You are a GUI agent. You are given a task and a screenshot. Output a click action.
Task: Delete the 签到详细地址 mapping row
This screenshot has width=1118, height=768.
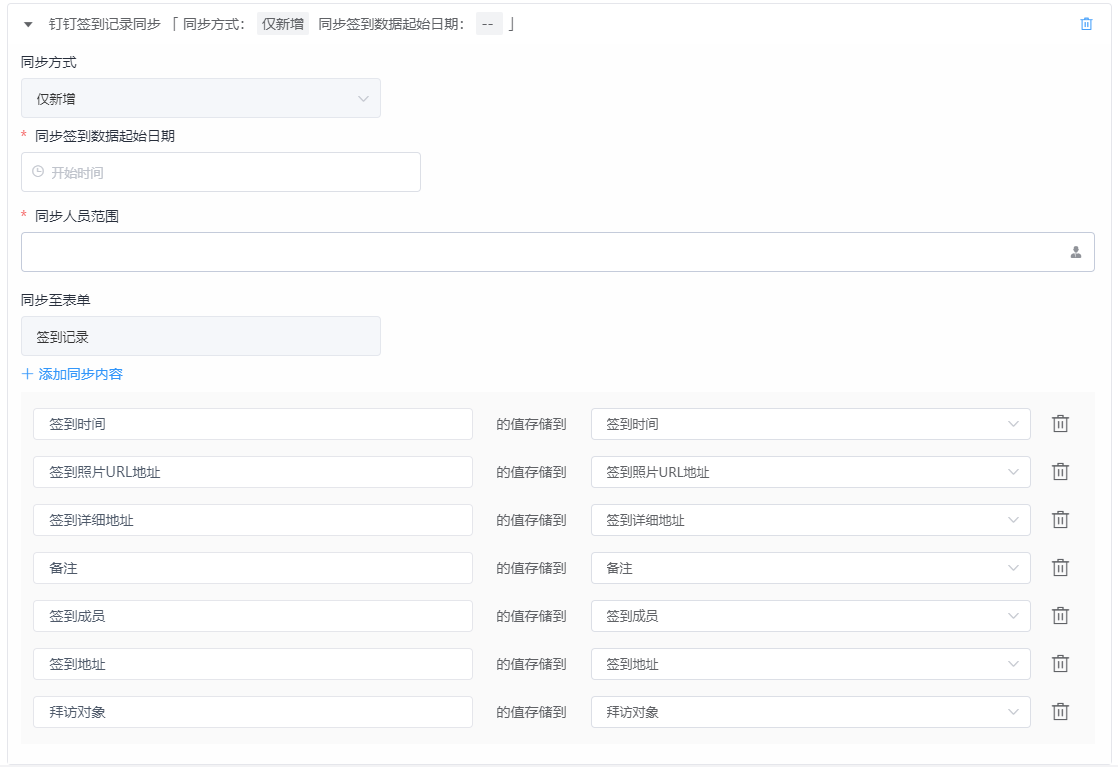click(x=1060, y=520)
